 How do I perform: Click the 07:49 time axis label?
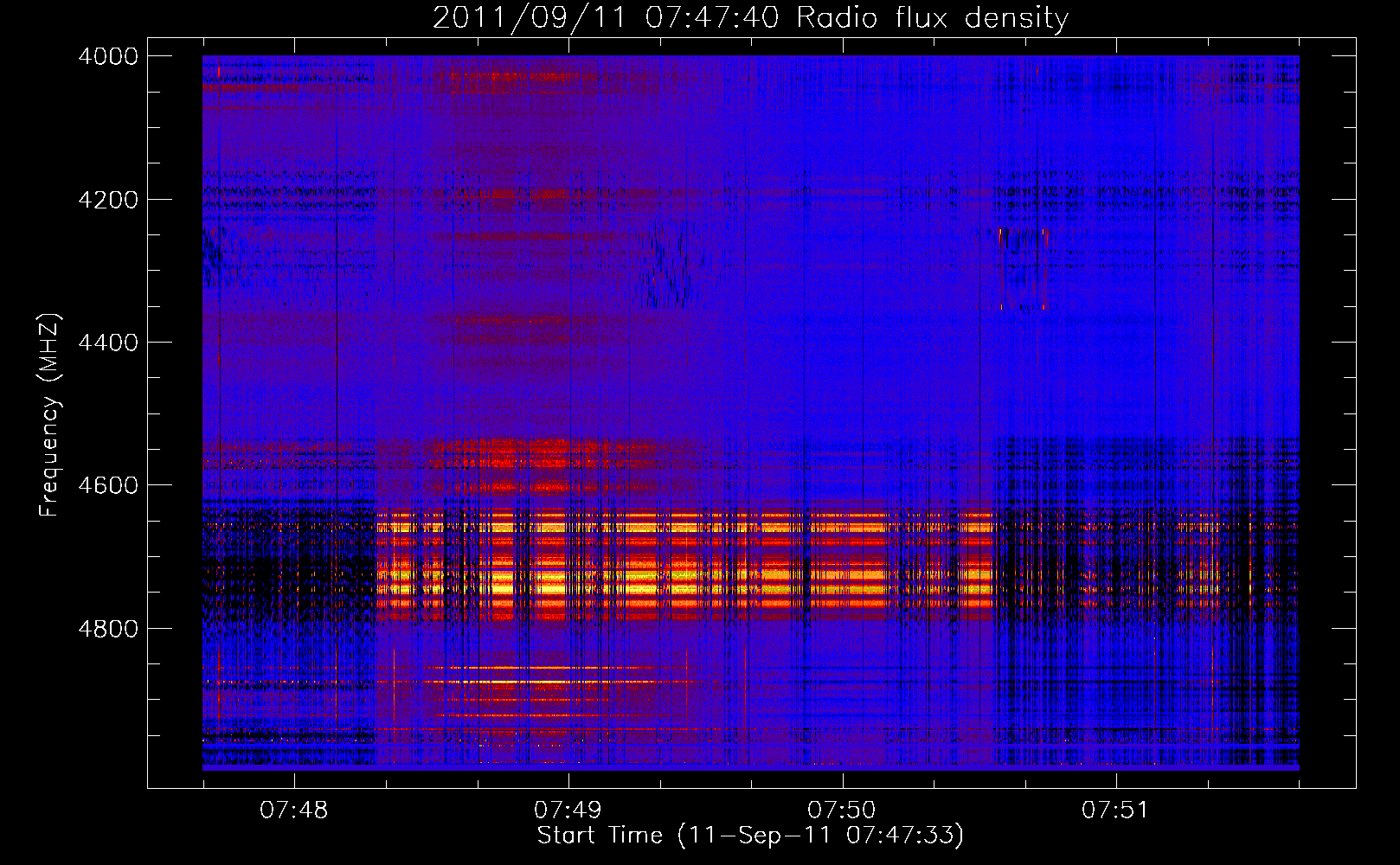tap(568, 811)
